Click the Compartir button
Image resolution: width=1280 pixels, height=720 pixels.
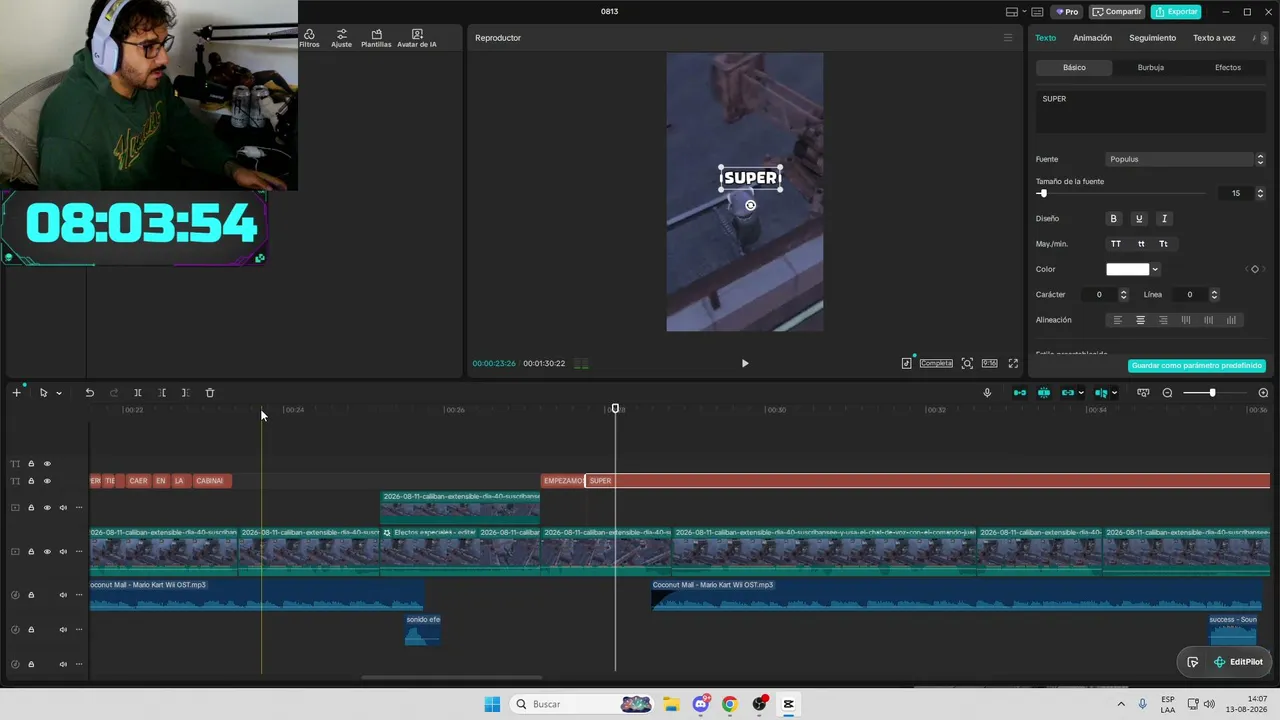pos(1117,12)
